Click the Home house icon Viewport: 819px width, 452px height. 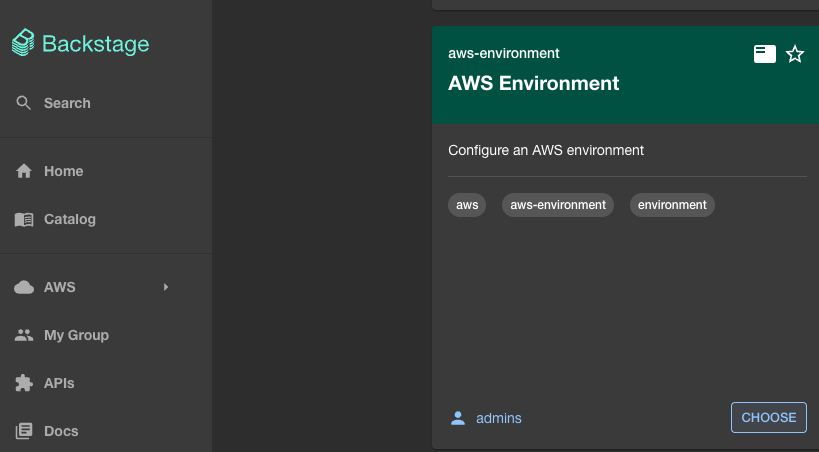coord(24,171)
